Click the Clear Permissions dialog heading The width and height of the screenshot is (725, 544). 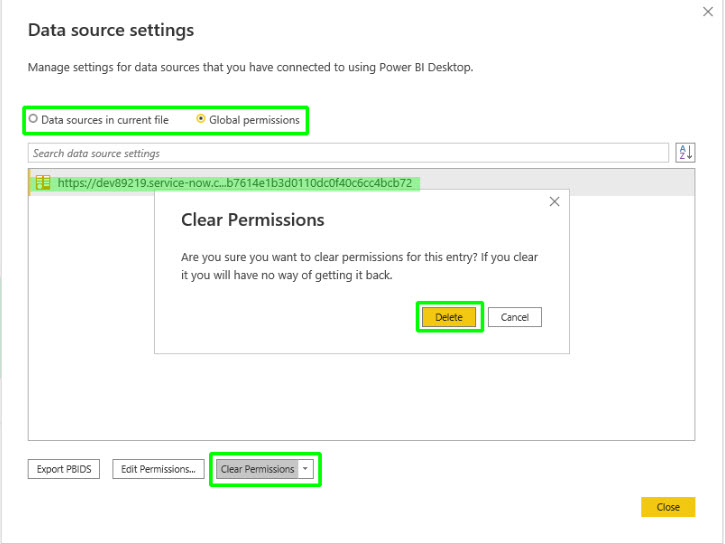252,219
